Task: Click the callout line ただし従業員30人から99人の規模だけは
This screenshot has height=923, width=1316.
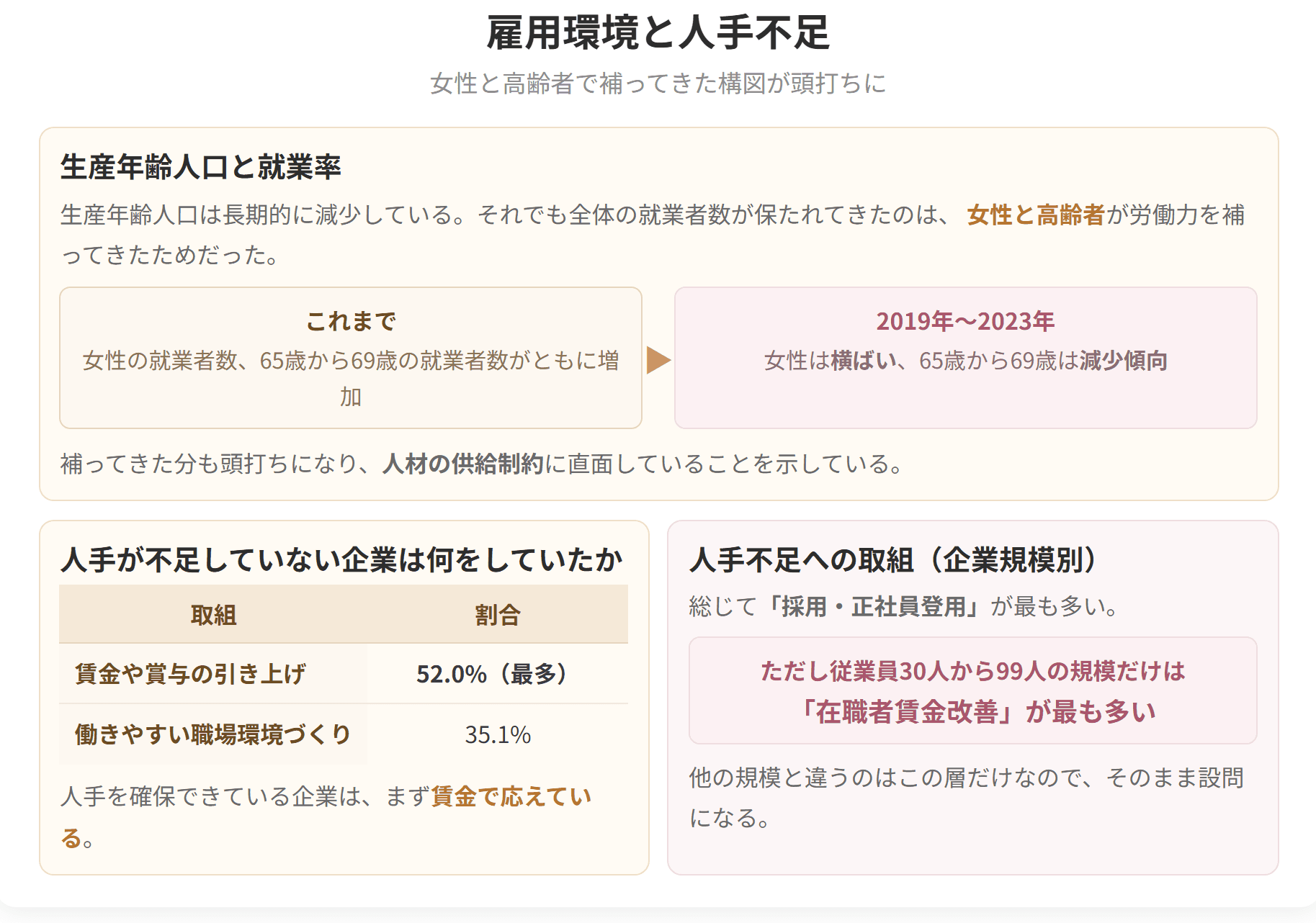Action: [x=972, y=671]
